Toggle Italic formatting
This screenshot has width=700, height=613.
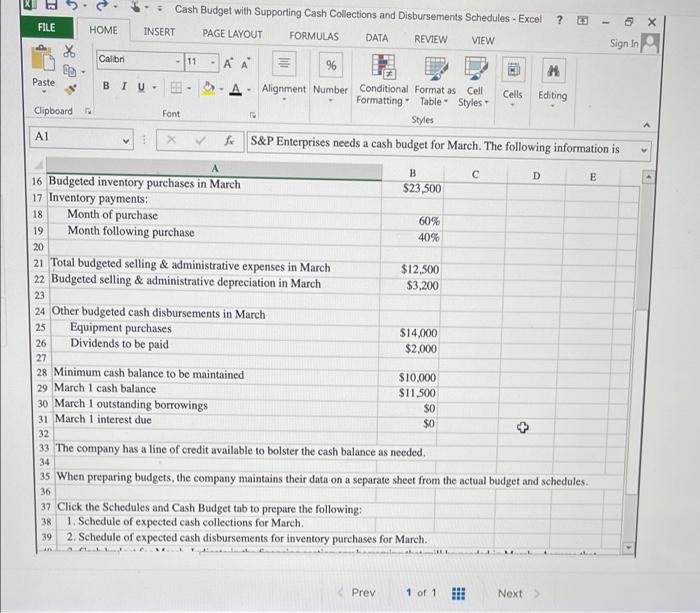click(x=124, y=86)
